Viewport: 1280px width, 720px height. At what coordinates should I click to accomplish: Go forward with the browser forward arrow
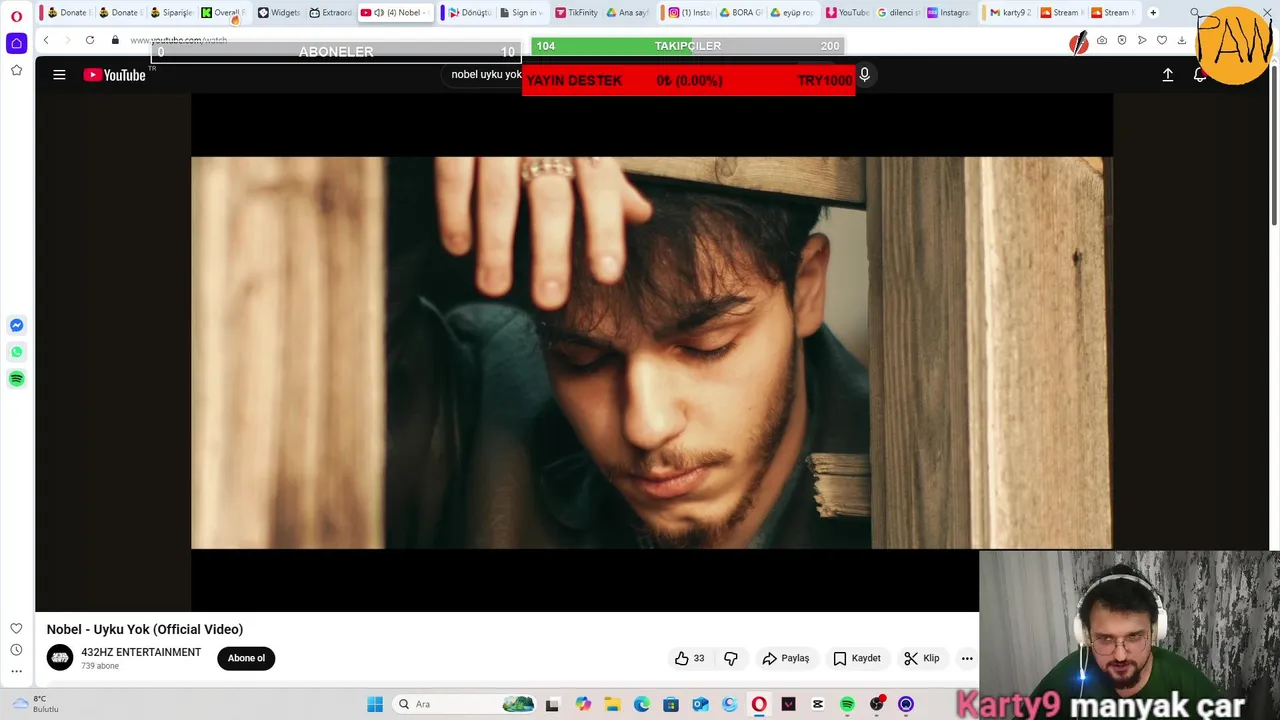[x=67, y=40]
